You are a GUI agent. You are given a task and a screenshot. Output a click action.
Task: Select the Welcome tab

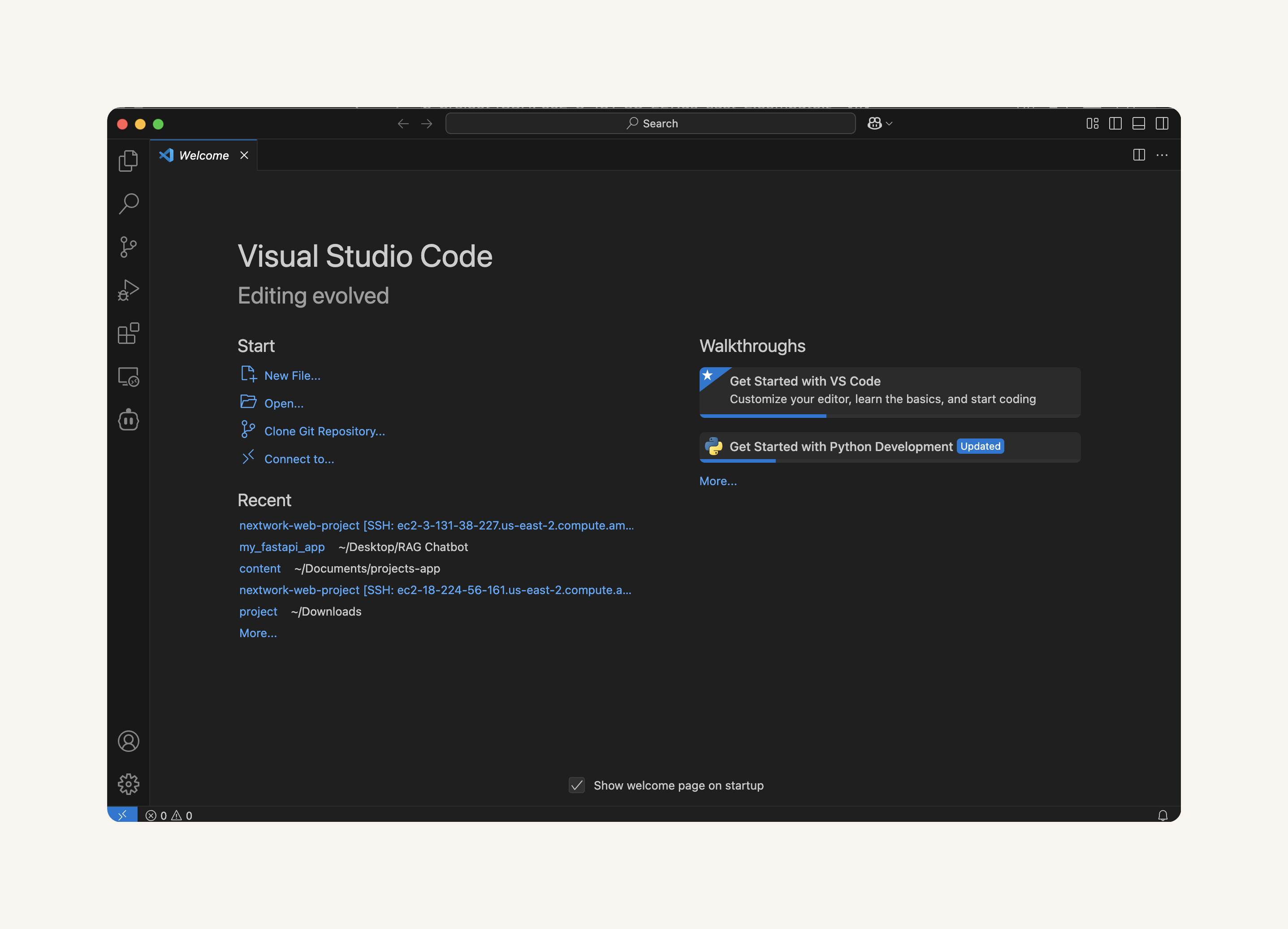coord(203,155)
